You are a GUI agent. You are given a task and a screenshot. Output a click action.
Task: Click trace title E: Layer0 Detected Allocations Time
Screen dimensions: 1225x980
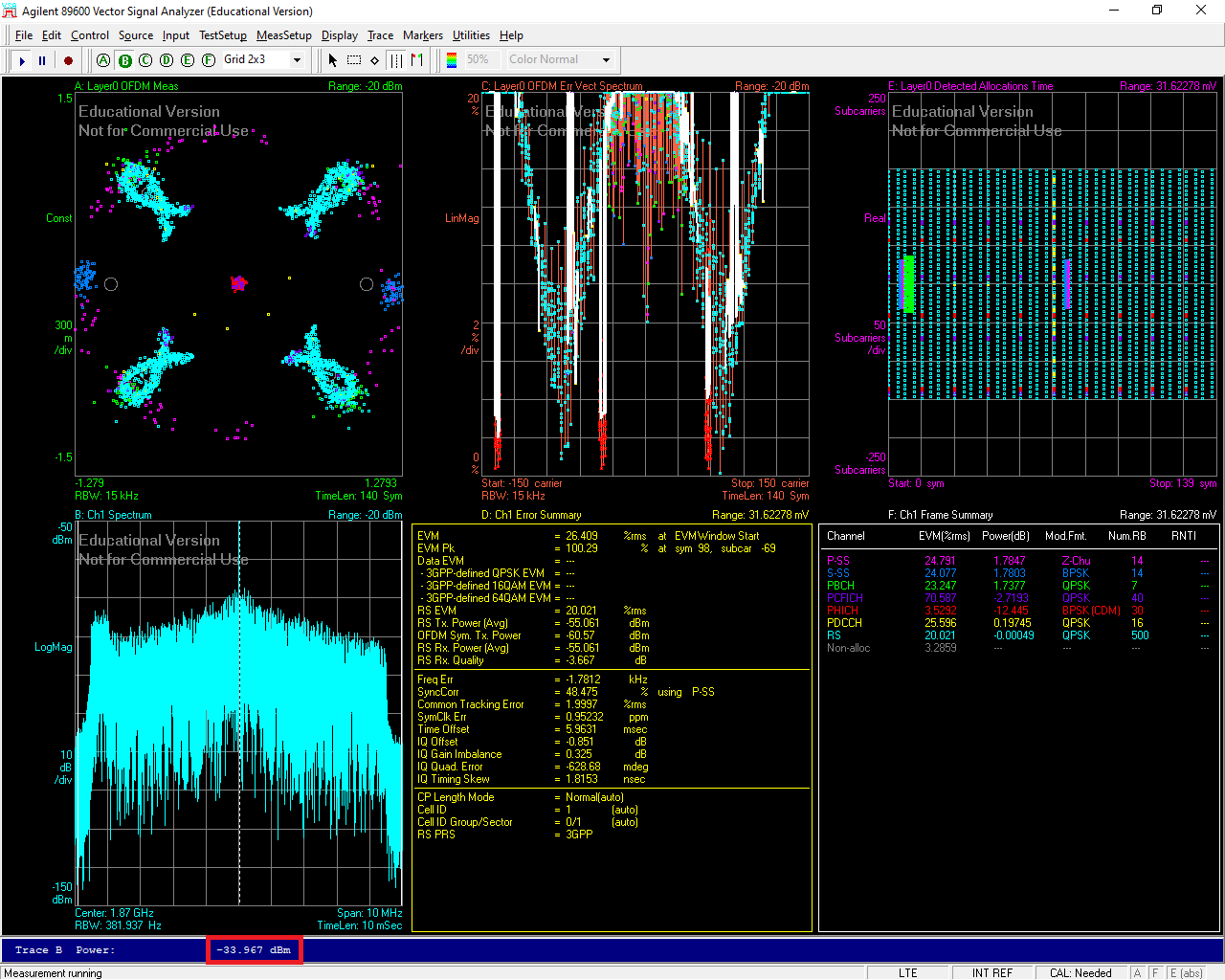tap(970, 86)
